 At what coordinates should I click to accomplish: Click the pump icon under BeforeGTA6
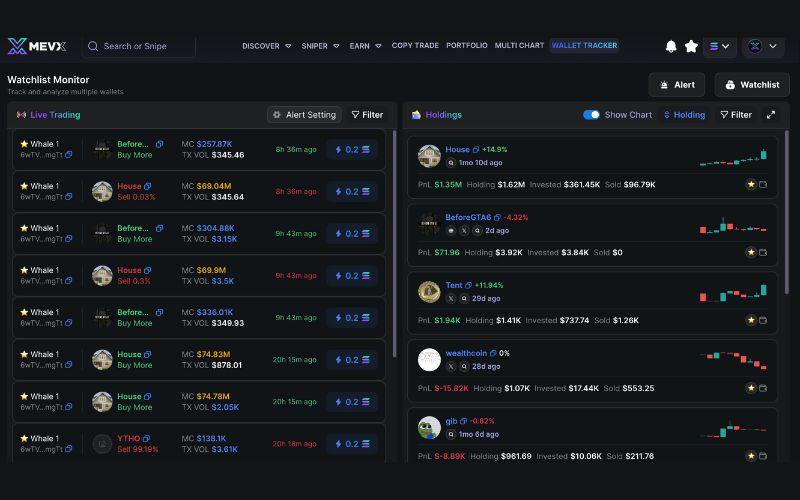point(451,231)
